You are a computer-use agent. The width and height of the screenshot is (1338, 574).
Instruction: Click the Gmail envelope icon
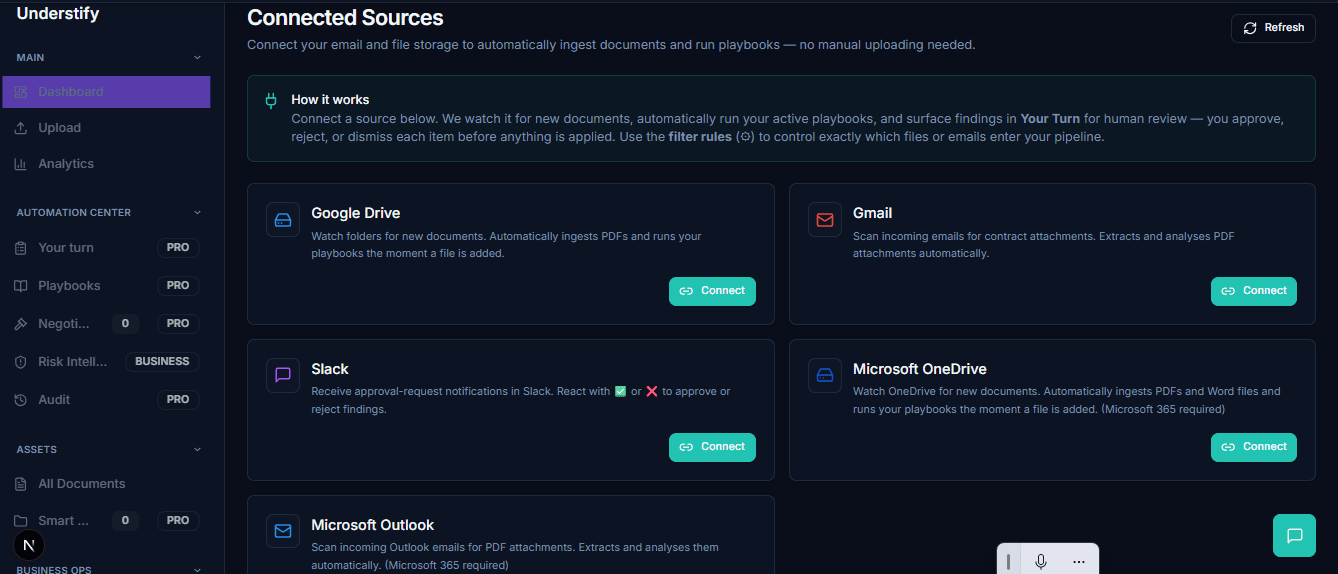[825, 220]
